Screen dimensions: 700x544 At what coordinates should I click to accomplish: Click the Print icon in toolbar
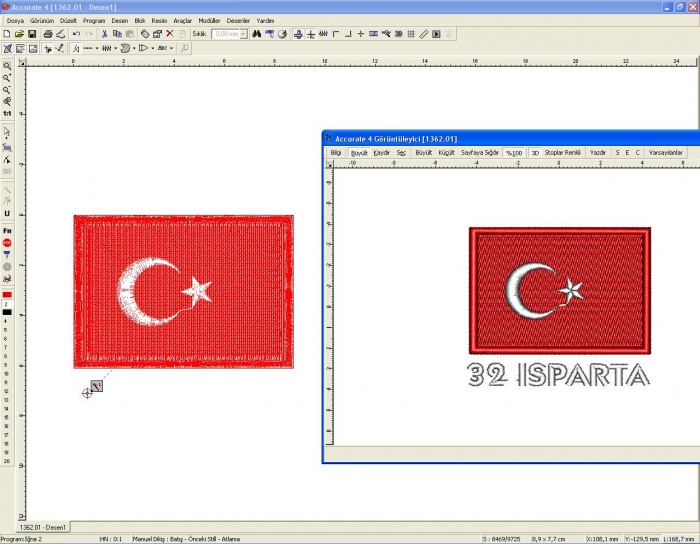pos(47,34)
